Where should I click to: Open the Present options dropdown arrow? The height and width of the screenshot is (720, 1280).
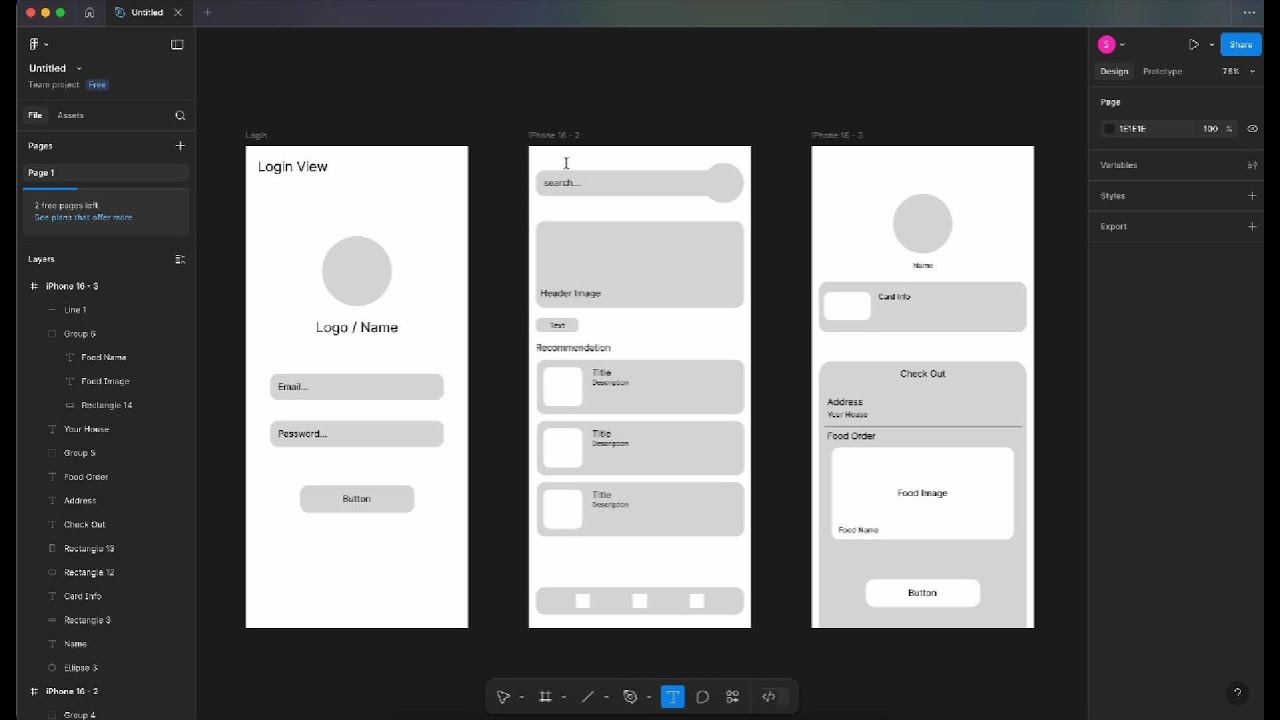click(1211, 45)
